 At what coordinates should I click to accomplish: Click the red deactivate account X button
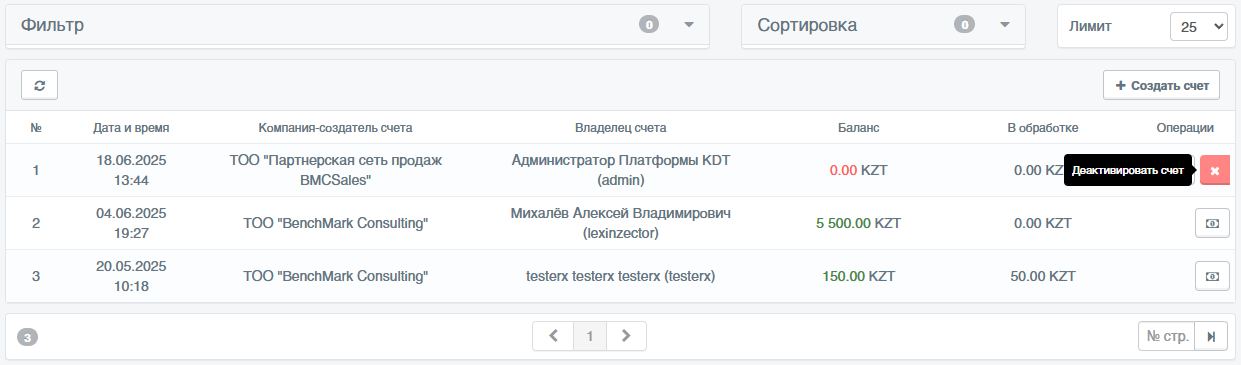pos(1214,171)
